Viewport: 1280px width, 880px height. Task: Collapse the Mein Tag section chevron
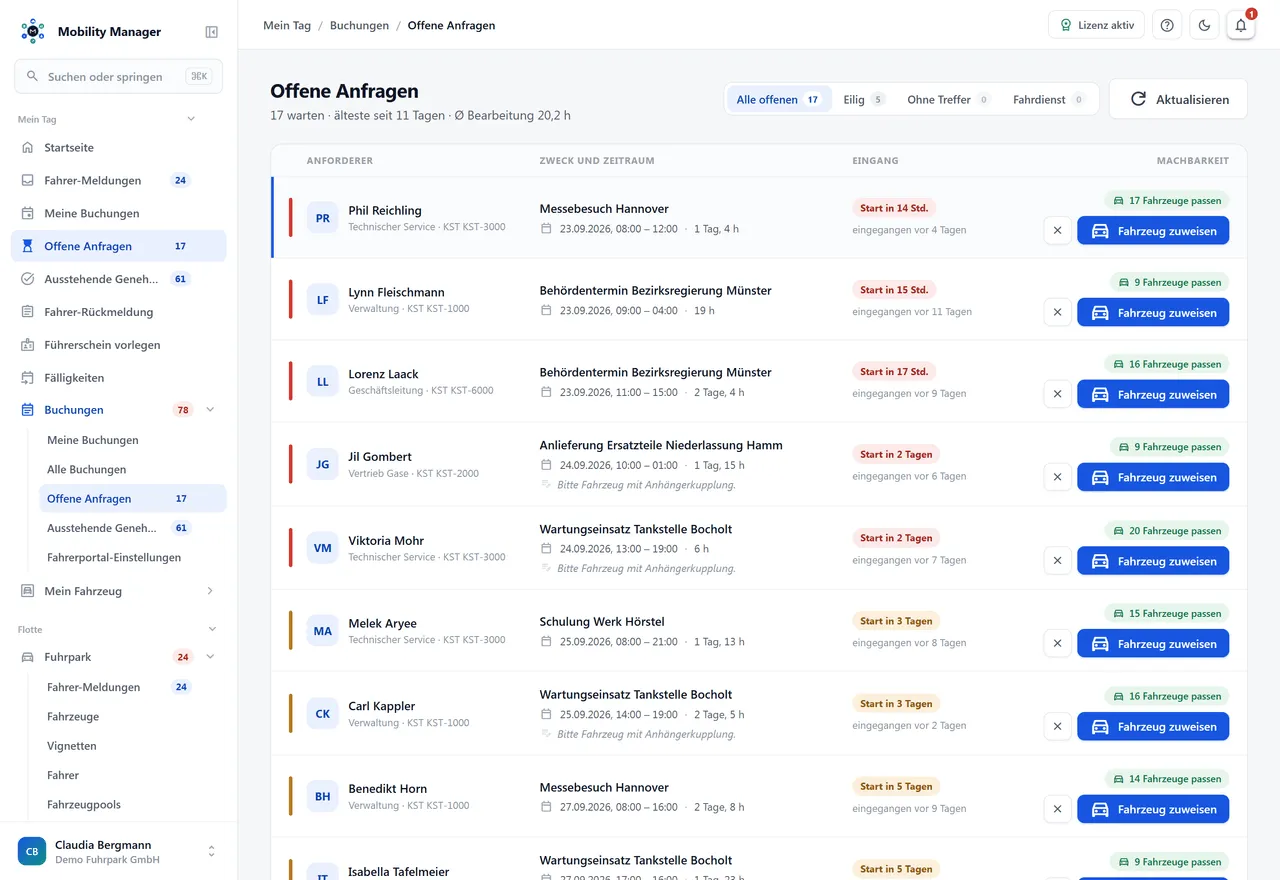tap(192, 119)
